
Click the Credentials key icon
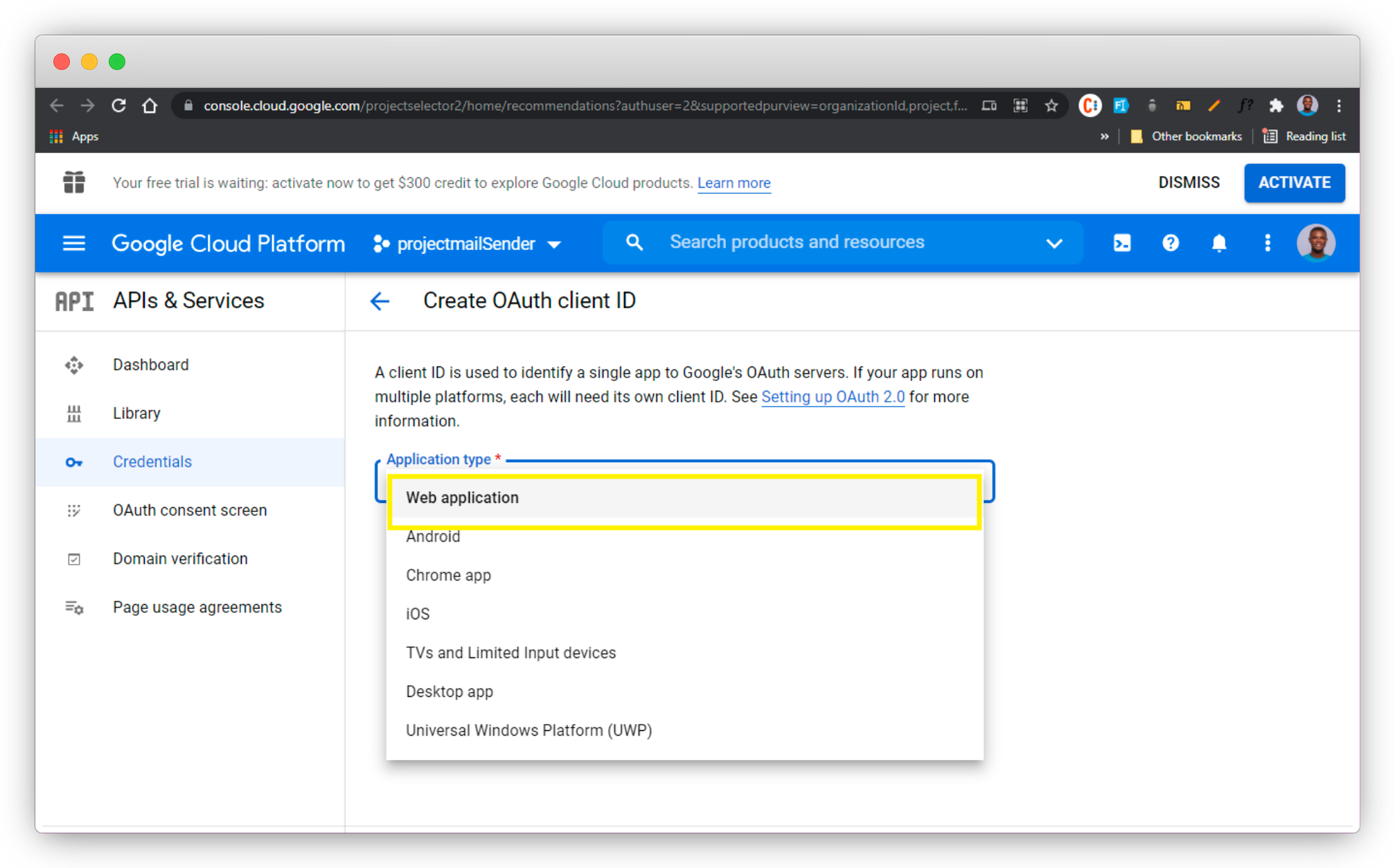click(x=74, y=462)
